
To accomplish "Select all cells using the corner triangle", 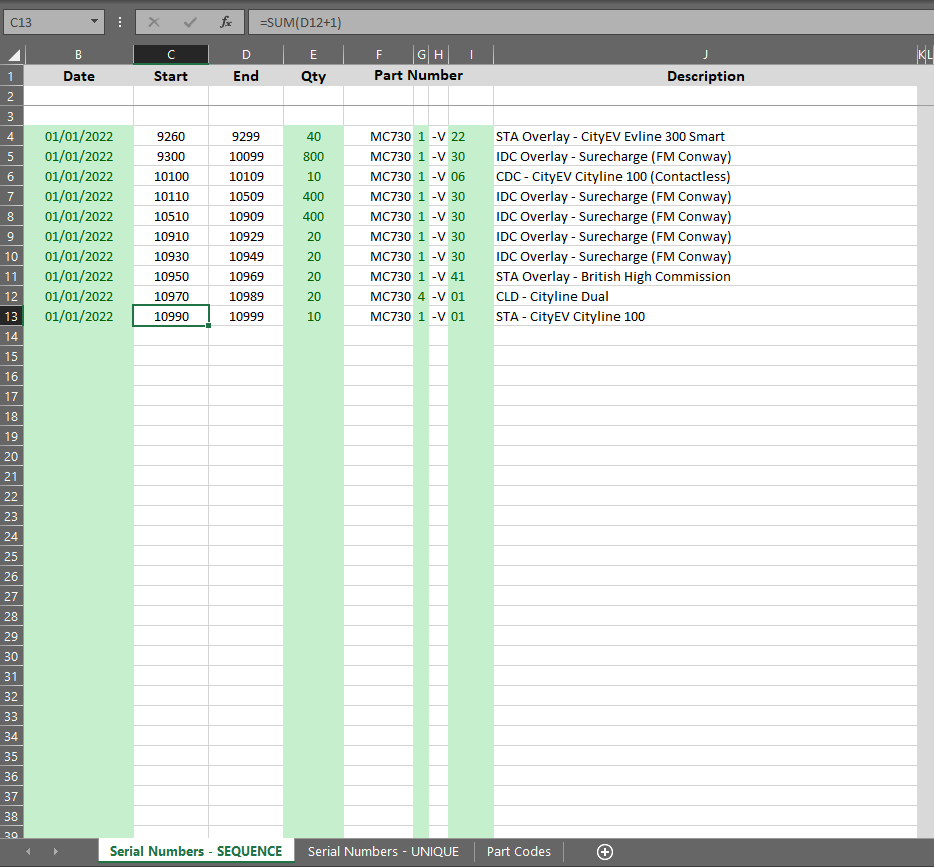I will (12, 54).
